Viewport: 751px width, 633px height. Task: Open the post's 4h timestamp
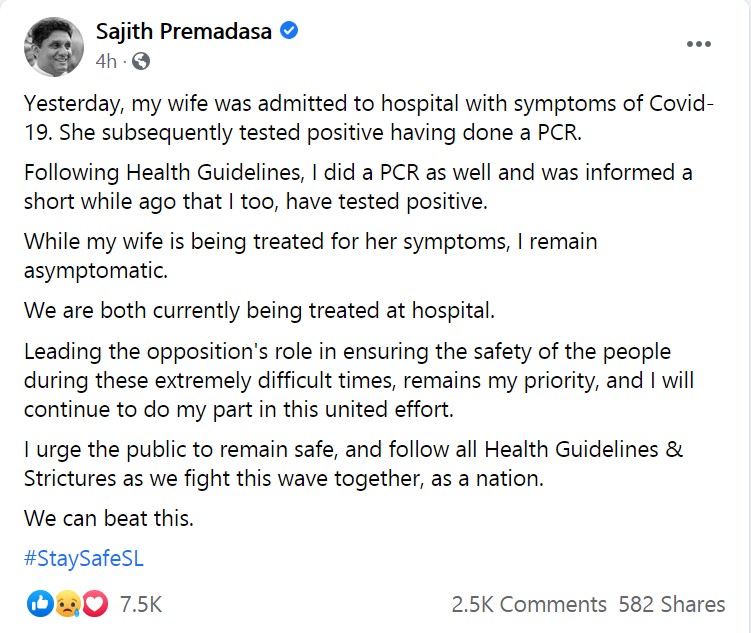tap(106, 61)
